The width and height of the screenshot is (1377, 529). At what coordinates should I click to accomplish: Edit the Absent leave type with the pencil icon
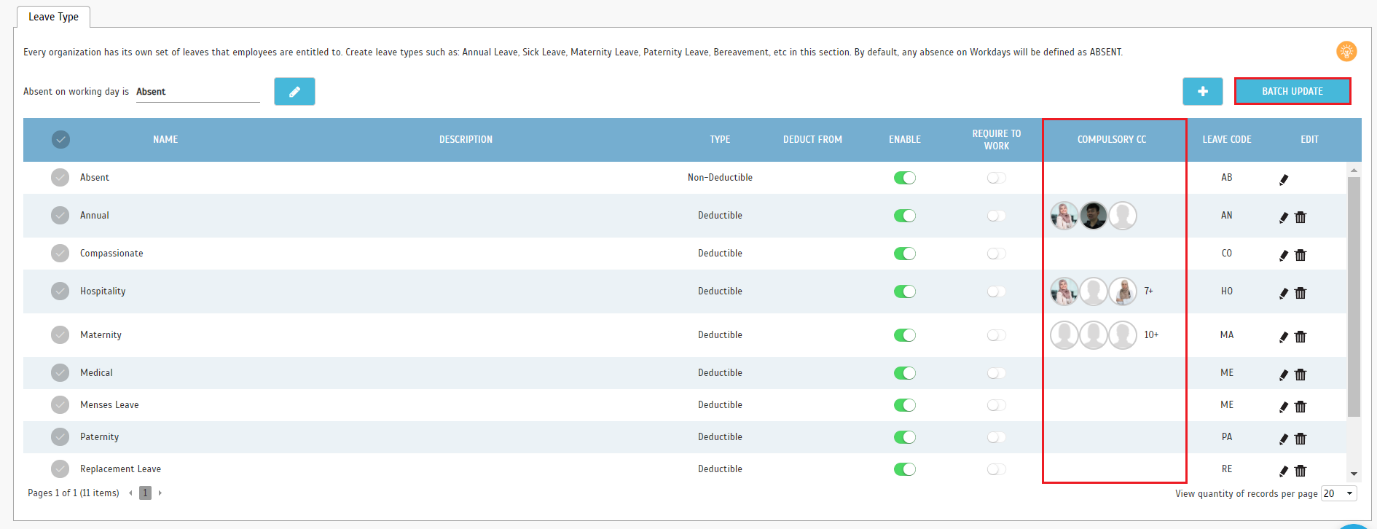point(1284,180)
